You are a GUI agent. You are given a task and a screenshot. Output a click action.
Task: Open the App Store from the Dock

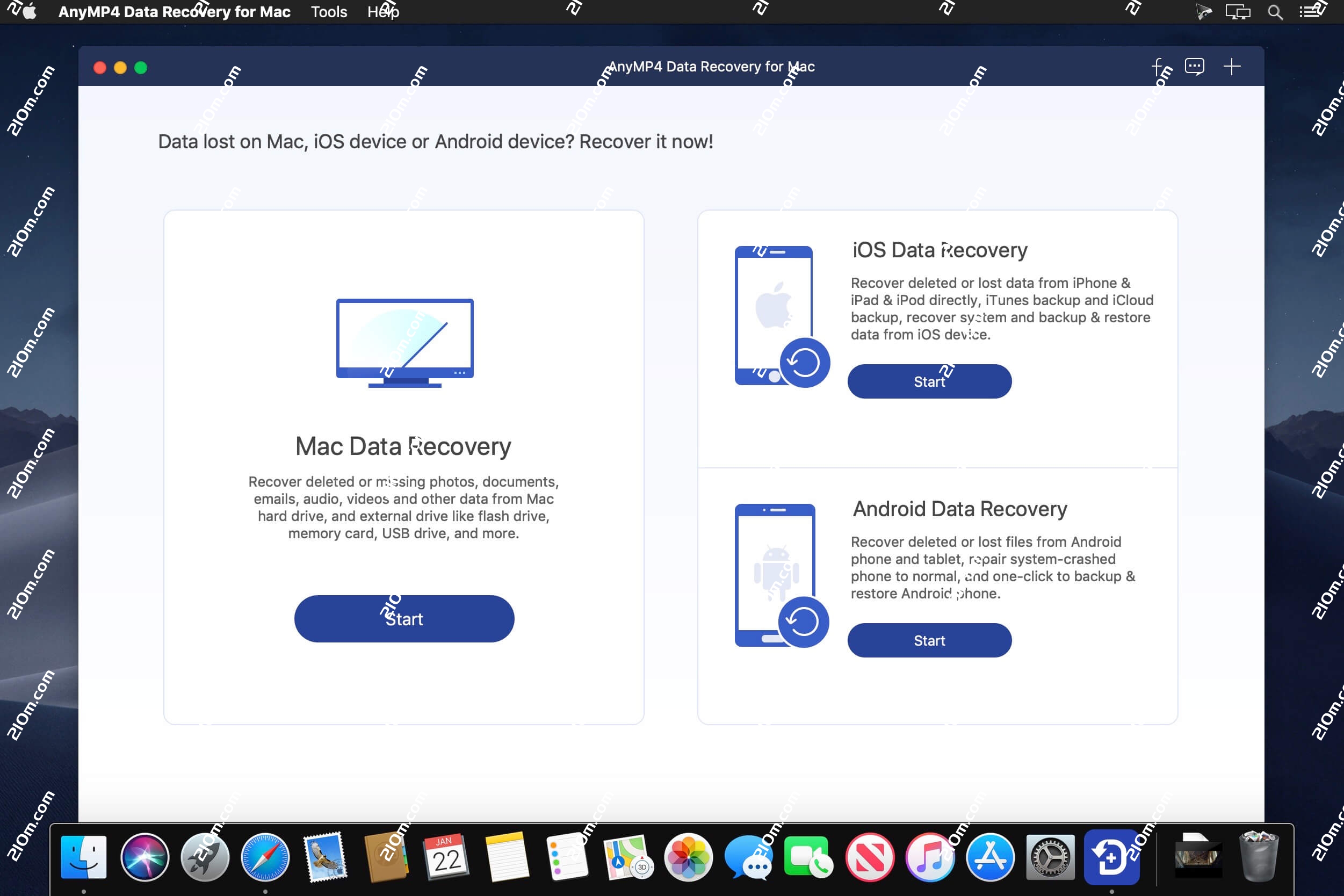[x=989, y=857]
